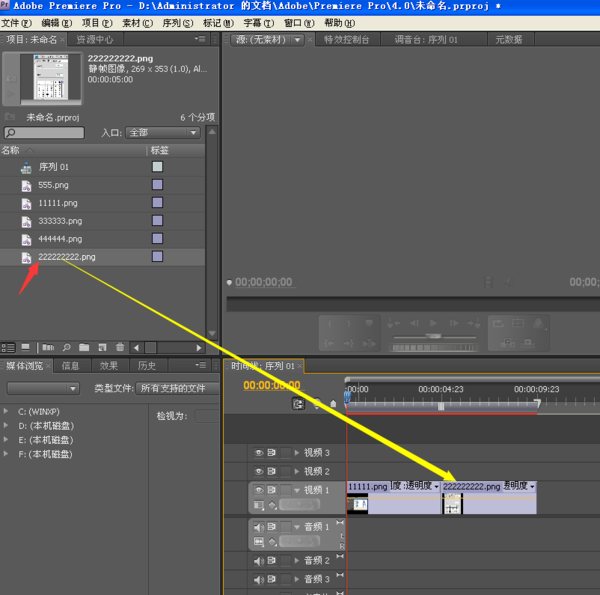Delete selected item with trash icon
This screenshot has width=600, height=595.
[120, 347]
